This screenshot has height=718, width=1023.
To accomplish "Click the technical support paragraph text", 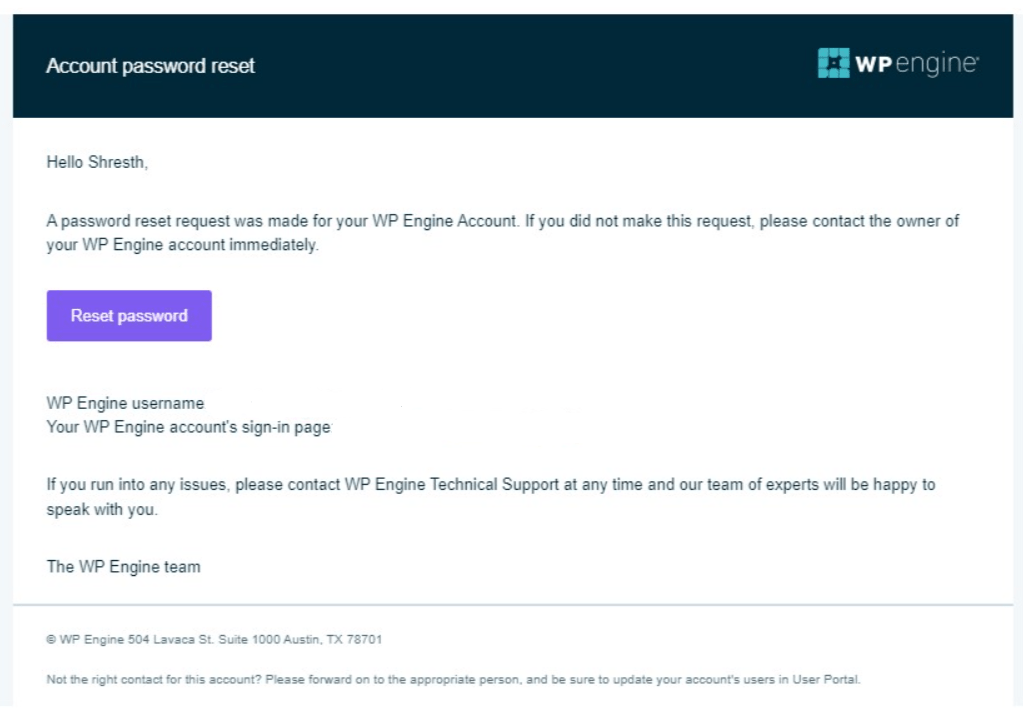I will pos(490,495).
